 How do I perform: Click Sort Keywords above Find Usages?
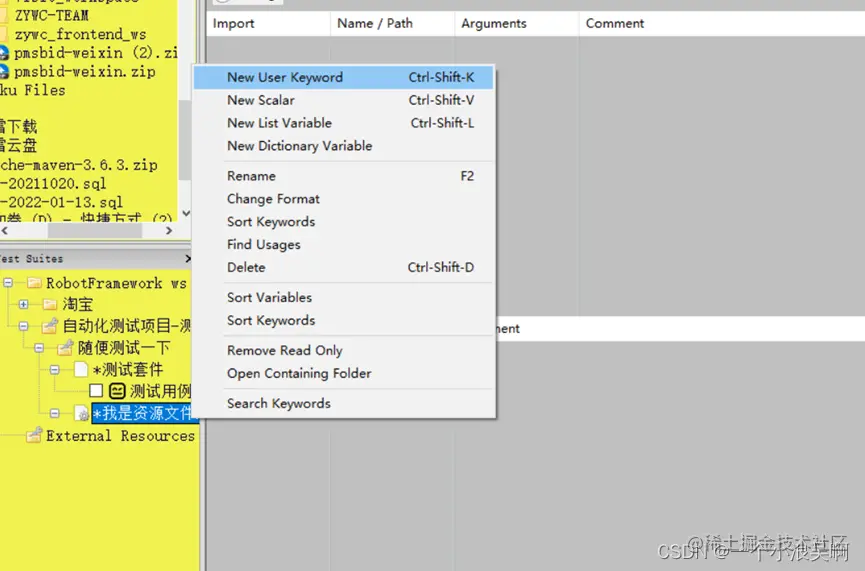[x=343, y=222]
